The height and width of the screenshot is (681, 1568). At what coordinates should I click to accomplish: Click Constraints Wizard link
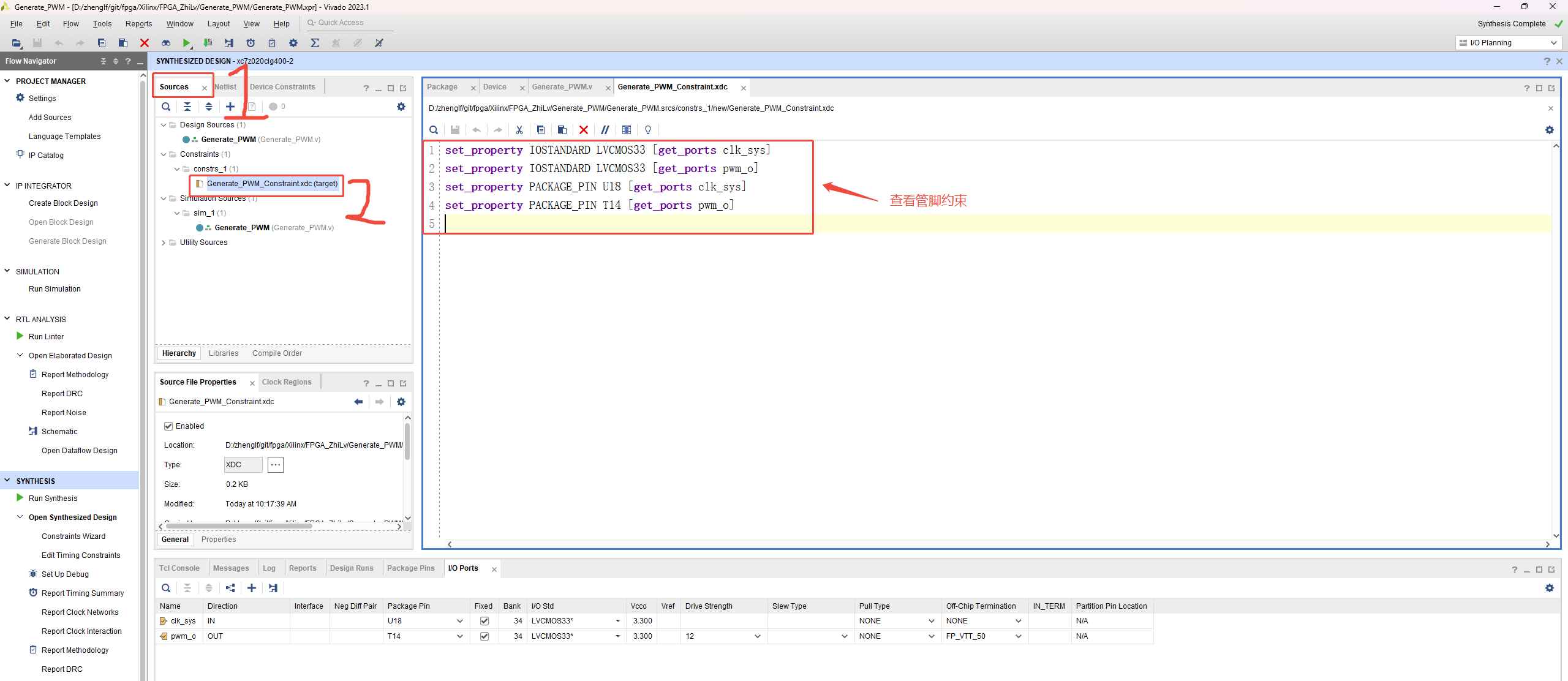73,536
